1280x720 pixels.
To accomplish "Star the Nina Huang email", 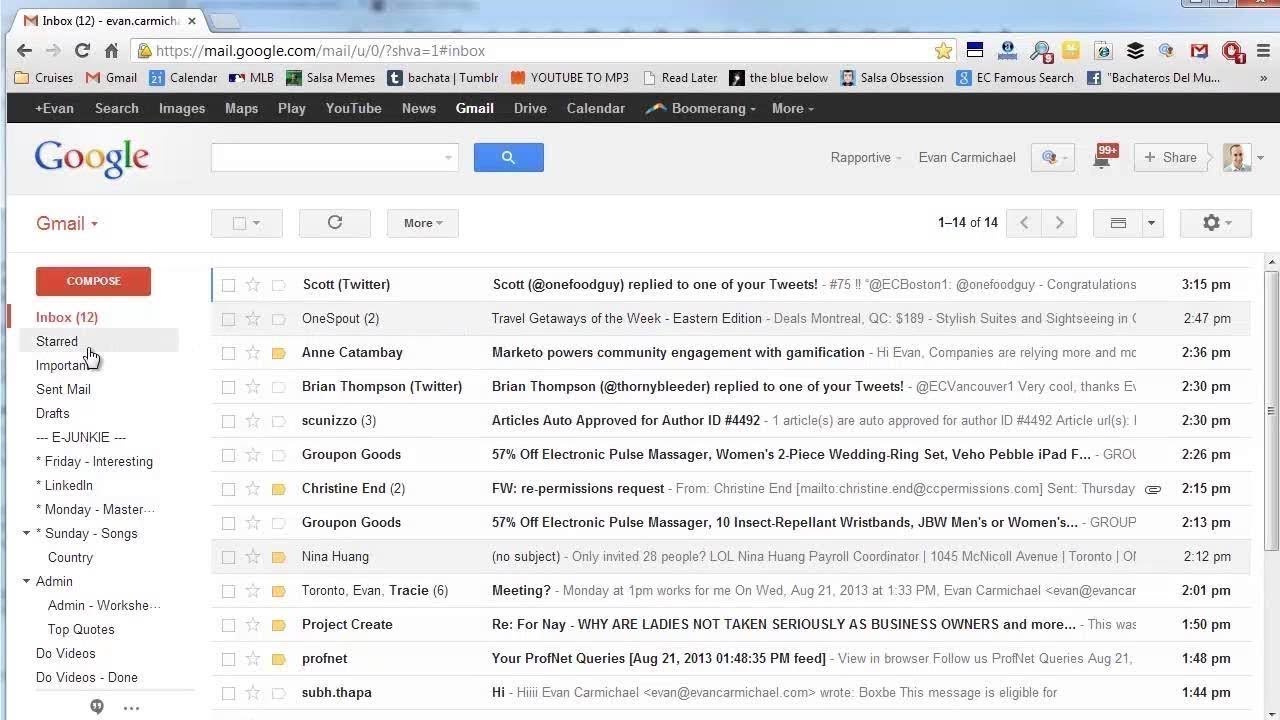I will [253, 557].
